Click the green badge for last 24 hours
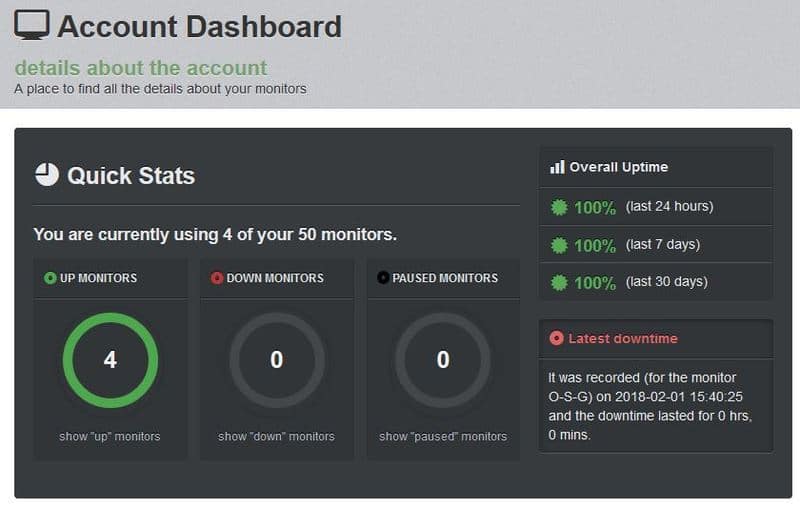The width and height of the screenshot is (800, 509). (559, 207)
